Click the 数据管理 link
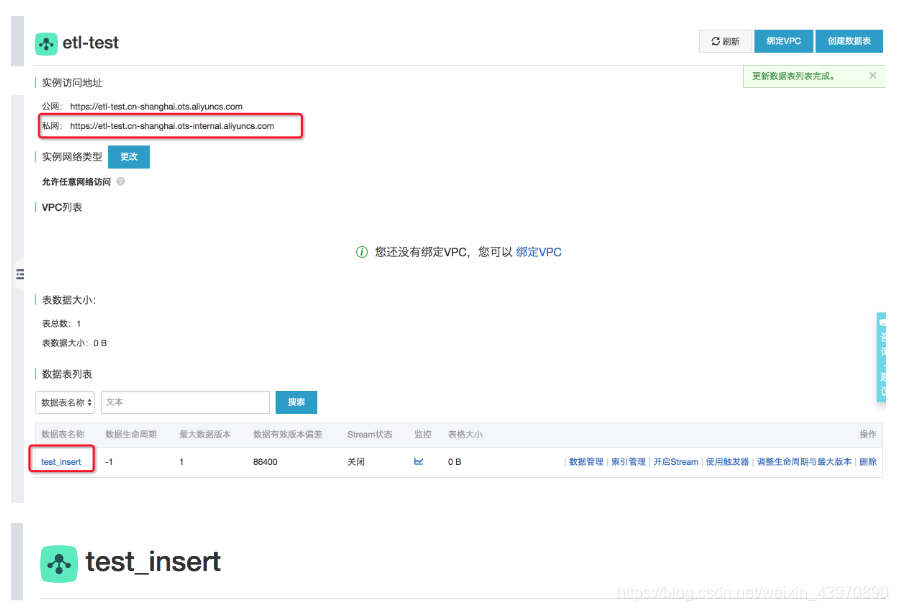 pyautogui.click(x=586, y=462)
